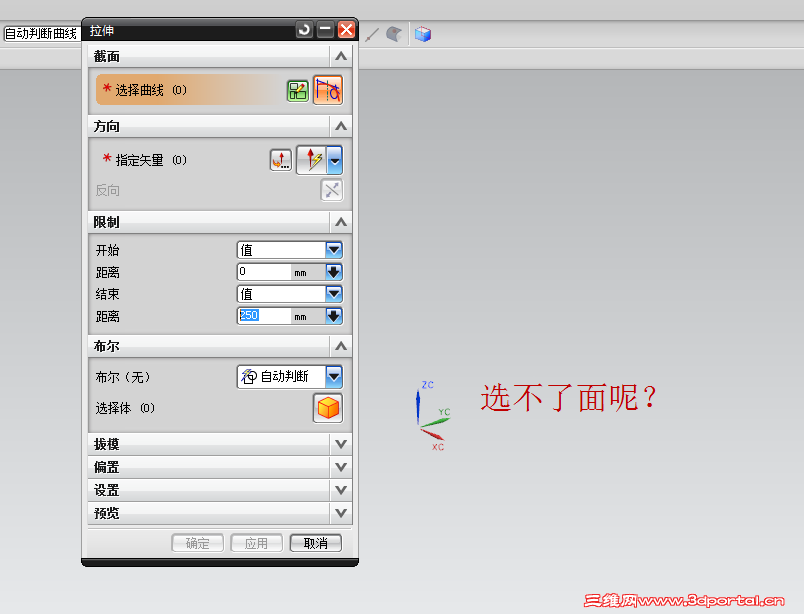Open the 布尔 boolean dropdown showing 自动判断
Viewport: 804px width, 614px height.
[x=334, y=377]
